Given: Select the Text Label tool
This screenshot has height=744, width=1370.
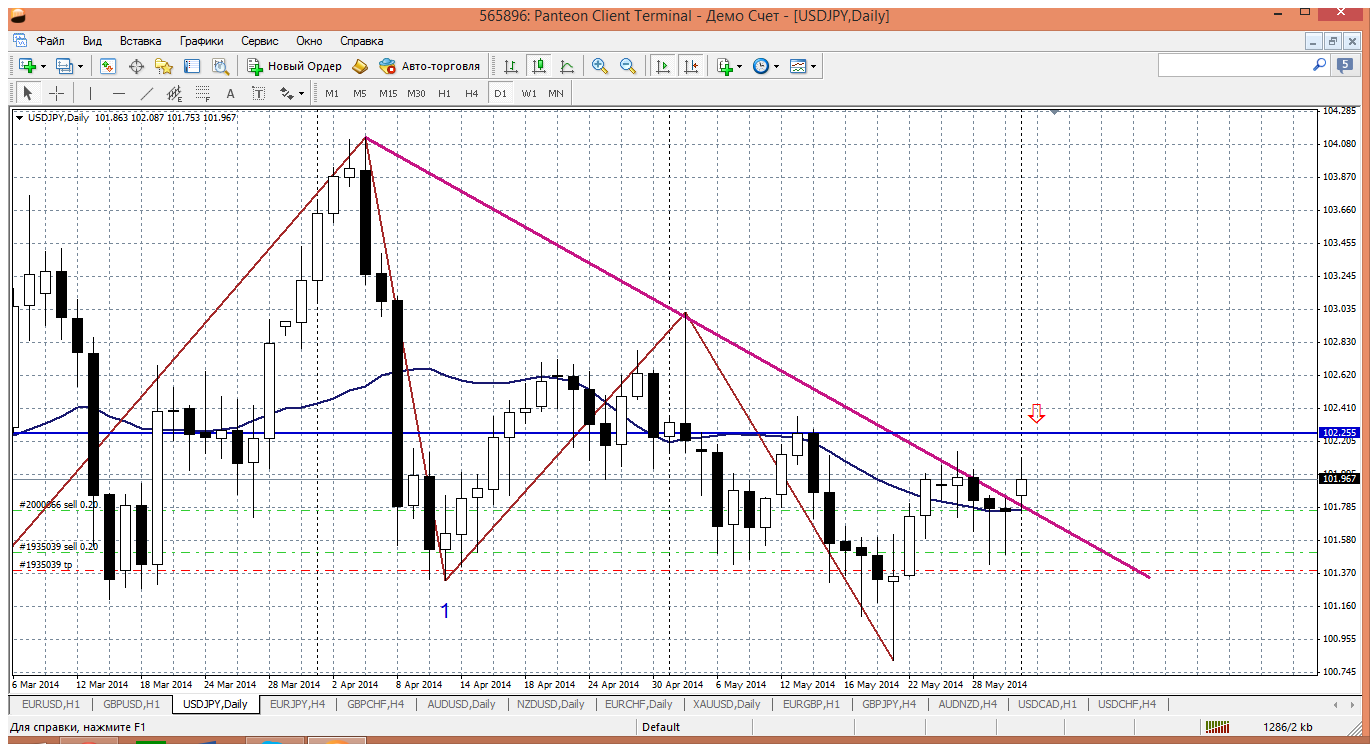Looking at the screenshot, I should pos(259,93).
